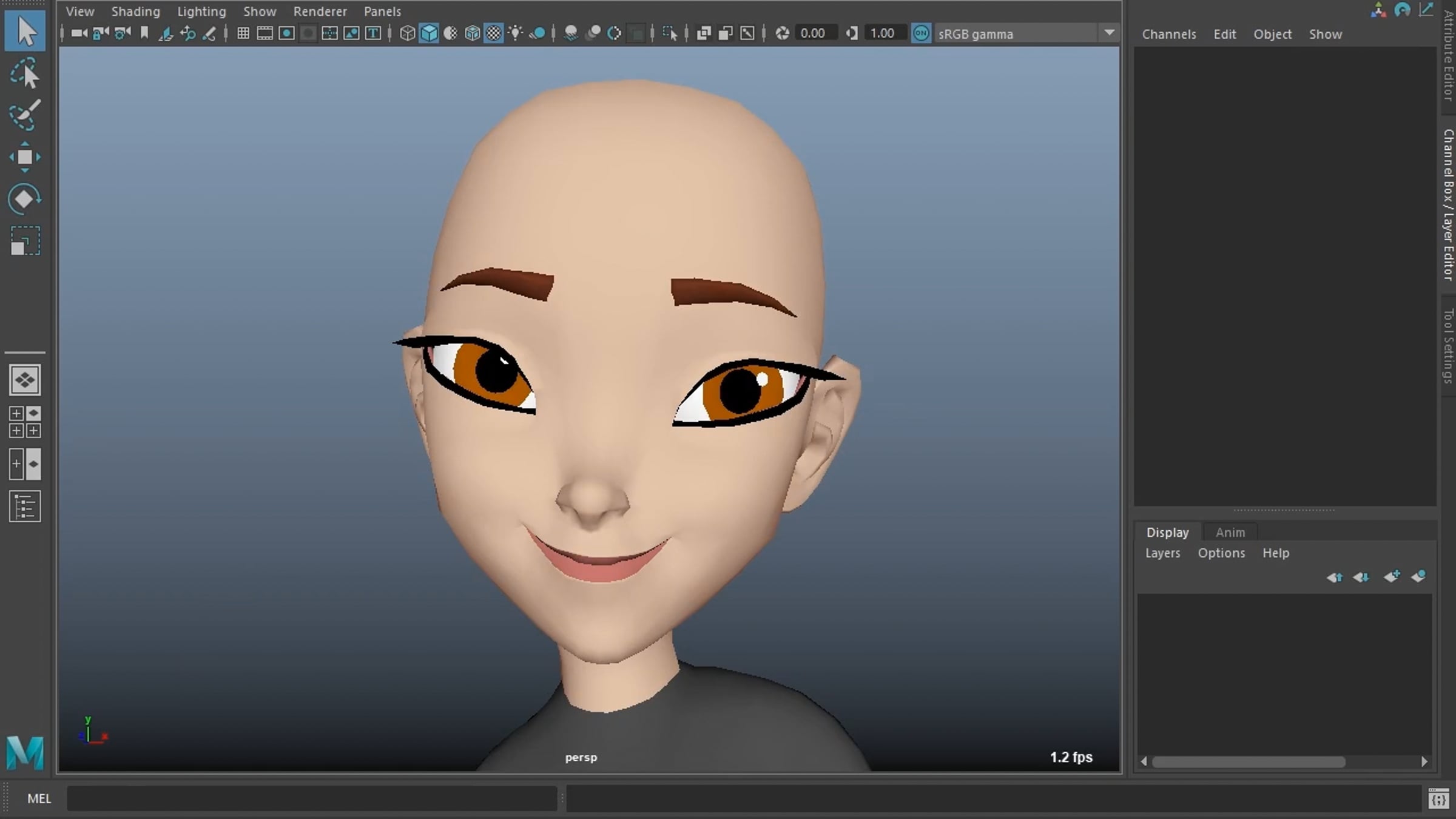This screenshot has width=1456, height=819.
Task: Click the camera bookmark icon
Action: point(144,33)
